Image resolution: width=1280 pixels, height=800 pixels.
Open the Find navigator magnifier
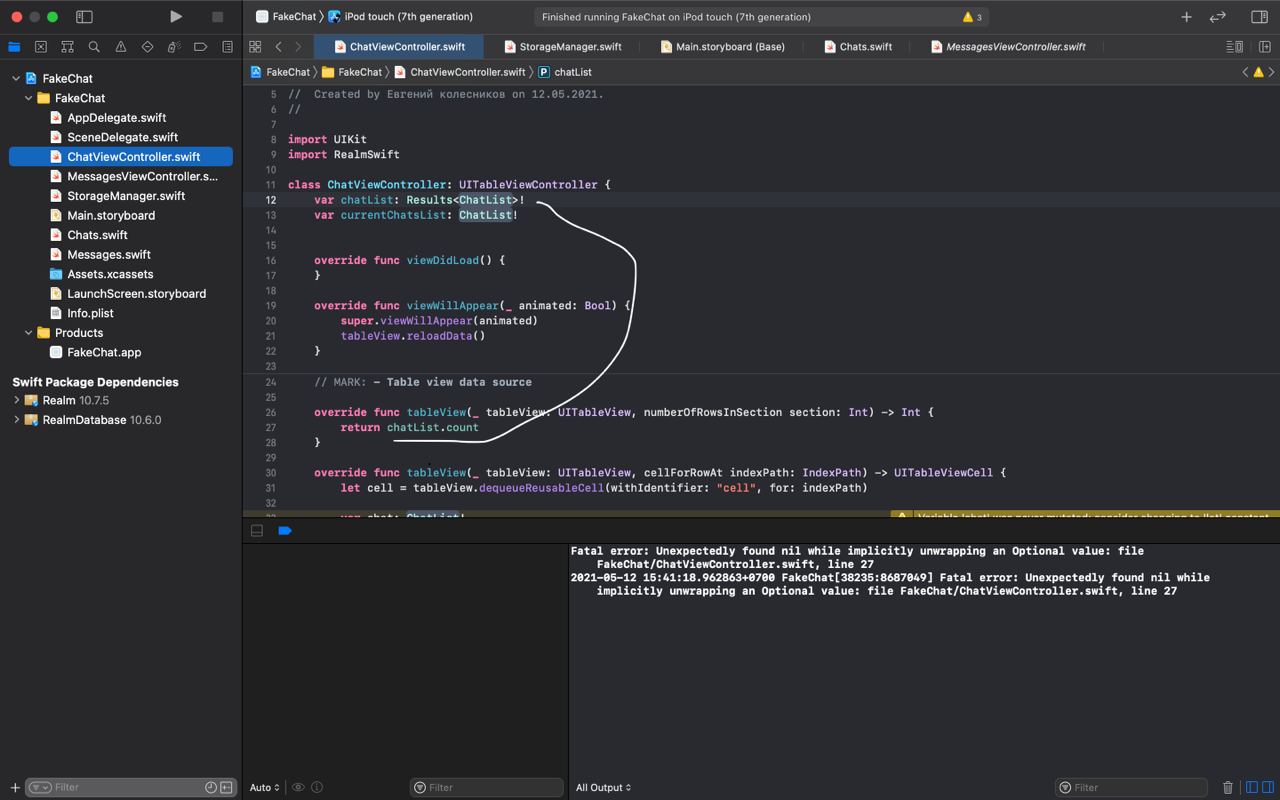coord(94,47)
